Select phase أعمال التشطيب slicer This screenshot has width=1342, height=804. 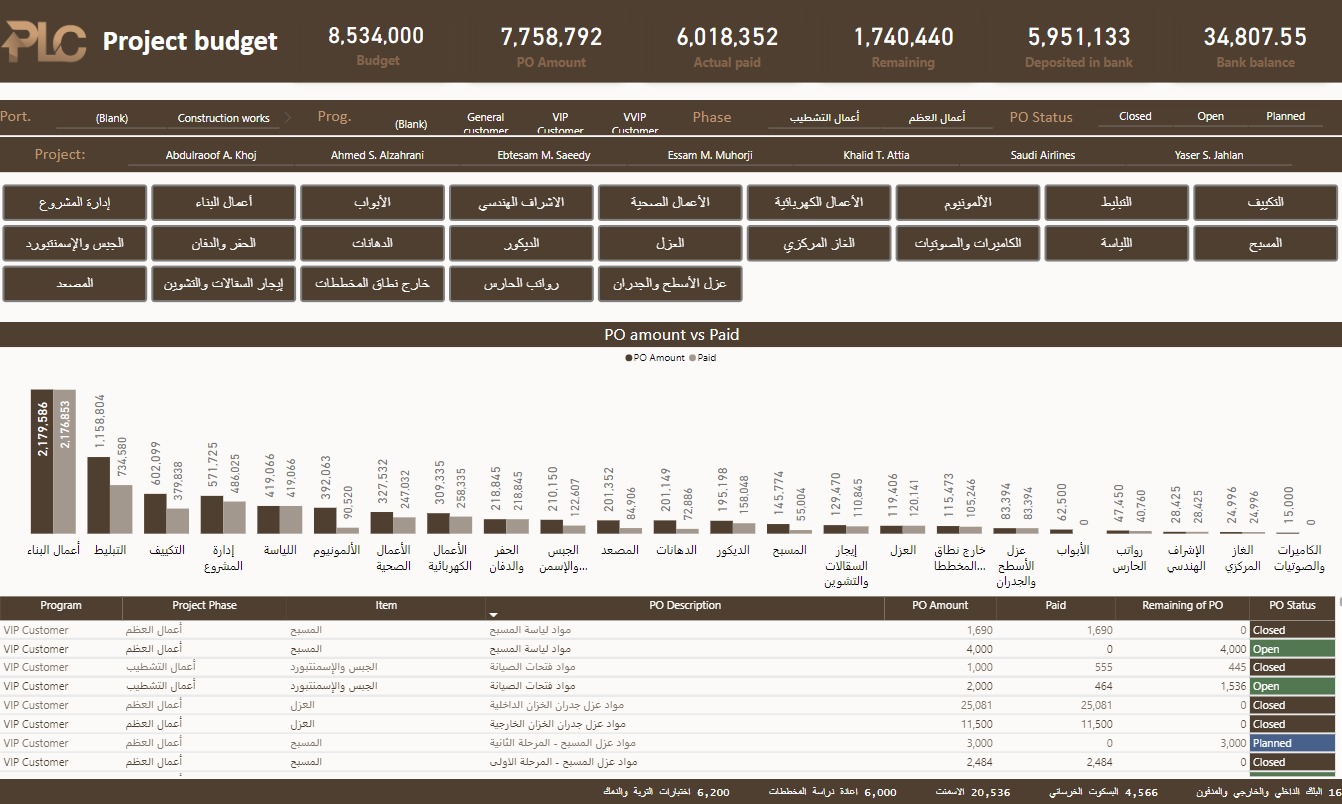click(825, 117)
